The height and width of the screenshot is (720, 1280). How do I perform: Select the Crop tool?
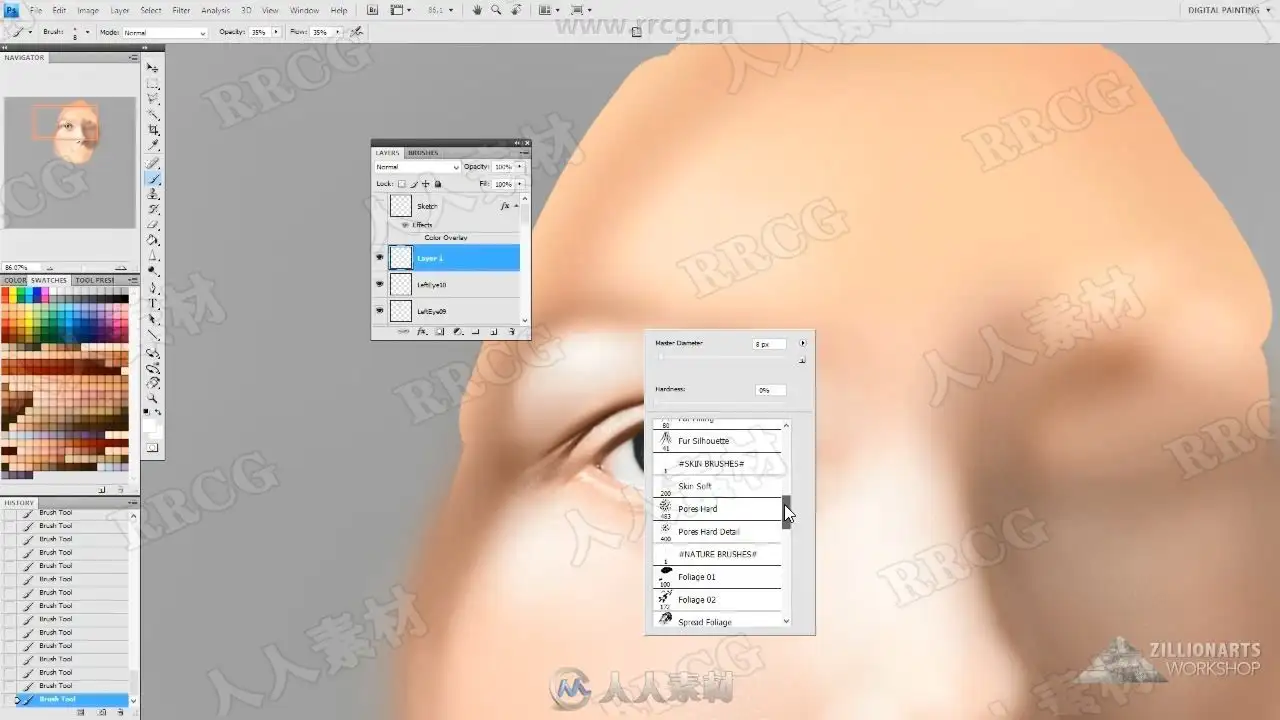pyautogui.click(x=153, y=130)
